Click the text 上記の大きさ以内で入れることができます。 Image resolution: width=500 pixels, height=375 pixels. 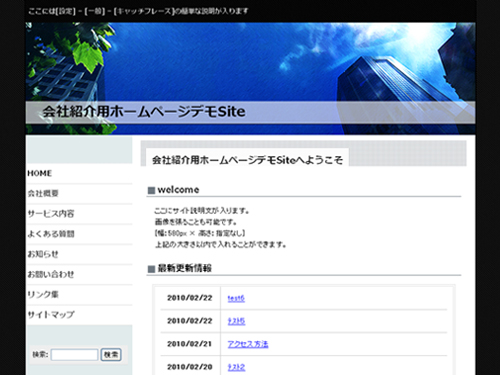click(x=220, y=245)
